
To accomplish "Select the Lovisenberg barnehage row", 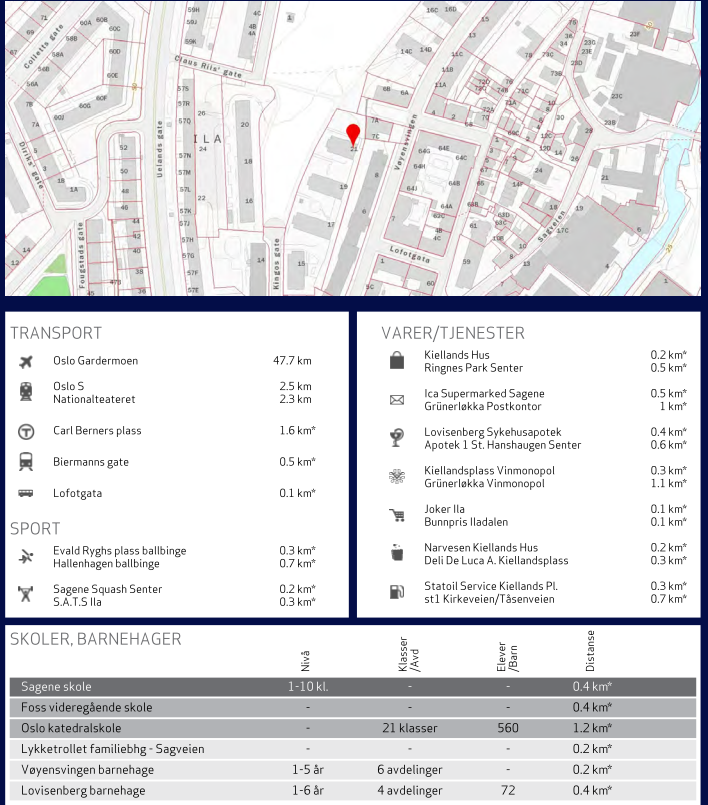I will coord(353,791).
